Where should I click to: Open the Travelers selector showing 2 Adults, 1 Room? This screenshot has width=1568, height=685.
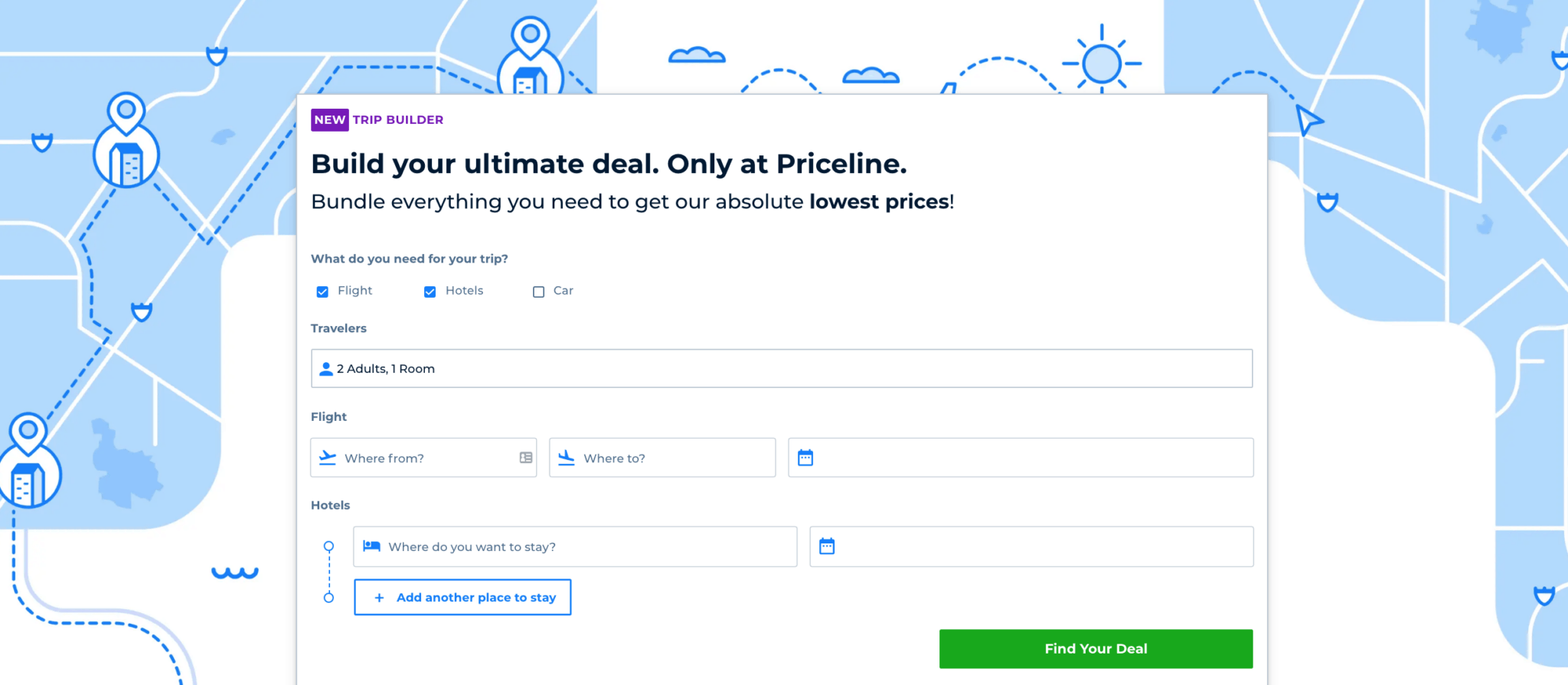[781, 368]
